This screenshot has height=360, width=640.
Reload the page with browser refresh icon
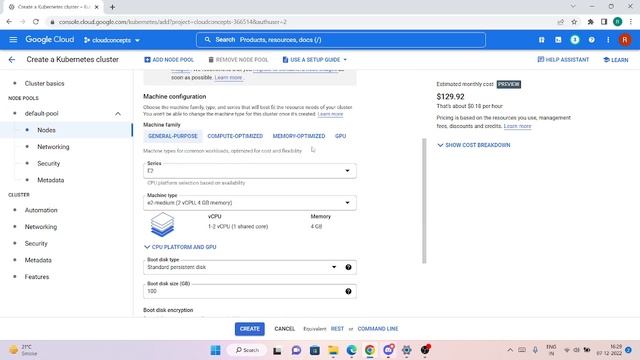36,22
